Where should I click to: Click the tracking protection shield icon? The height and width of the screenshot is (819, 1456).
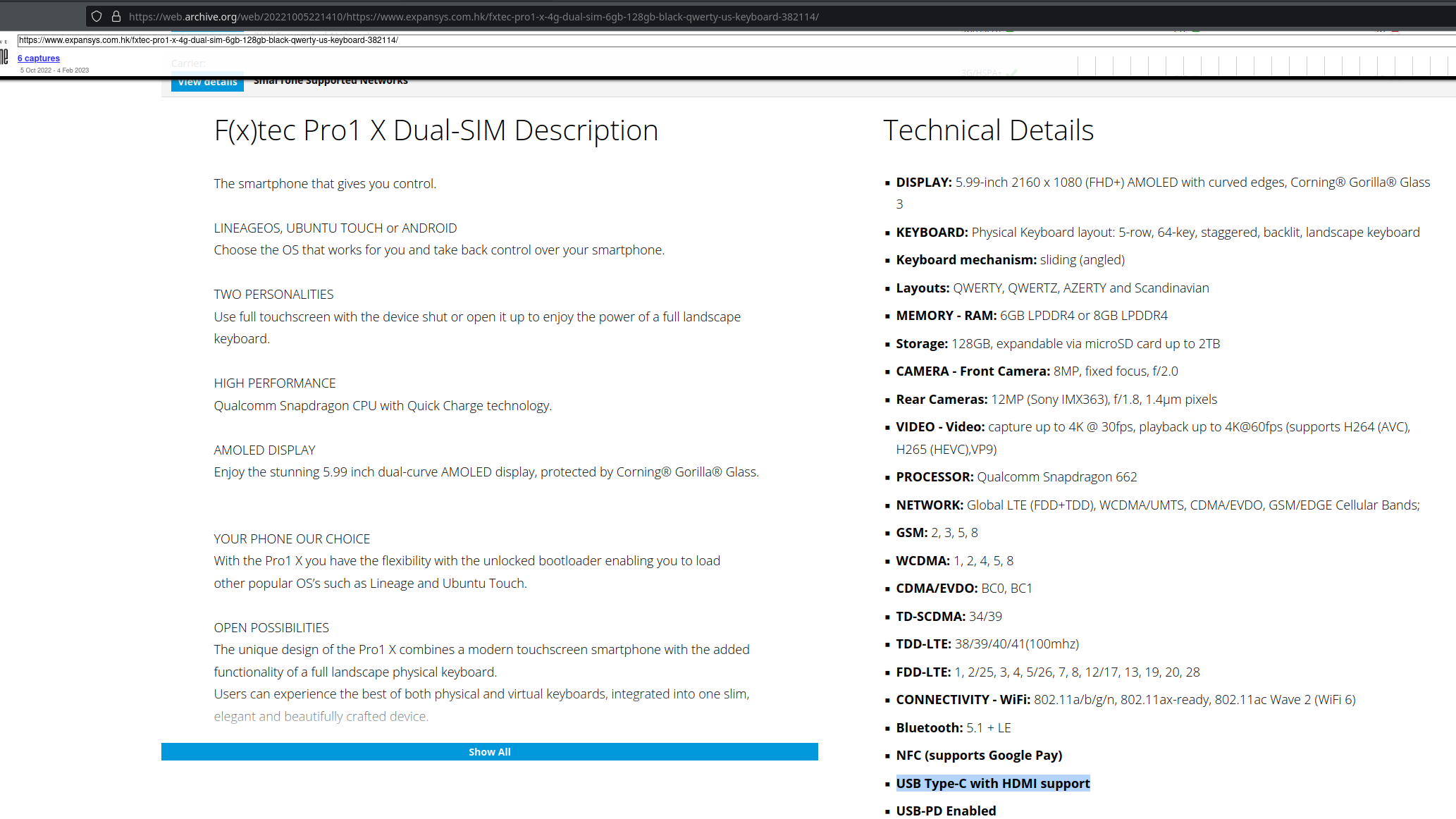97,16
